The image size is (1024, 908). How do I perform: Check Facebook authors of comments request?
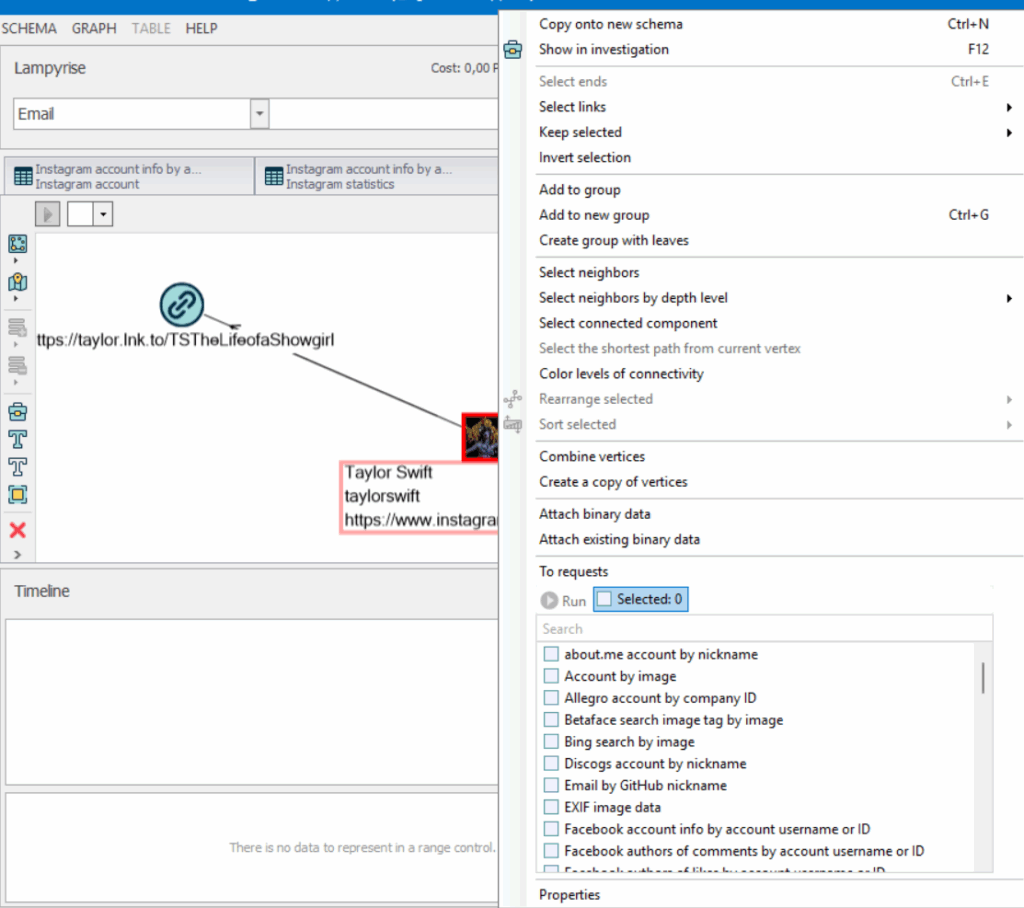[551, 851]
